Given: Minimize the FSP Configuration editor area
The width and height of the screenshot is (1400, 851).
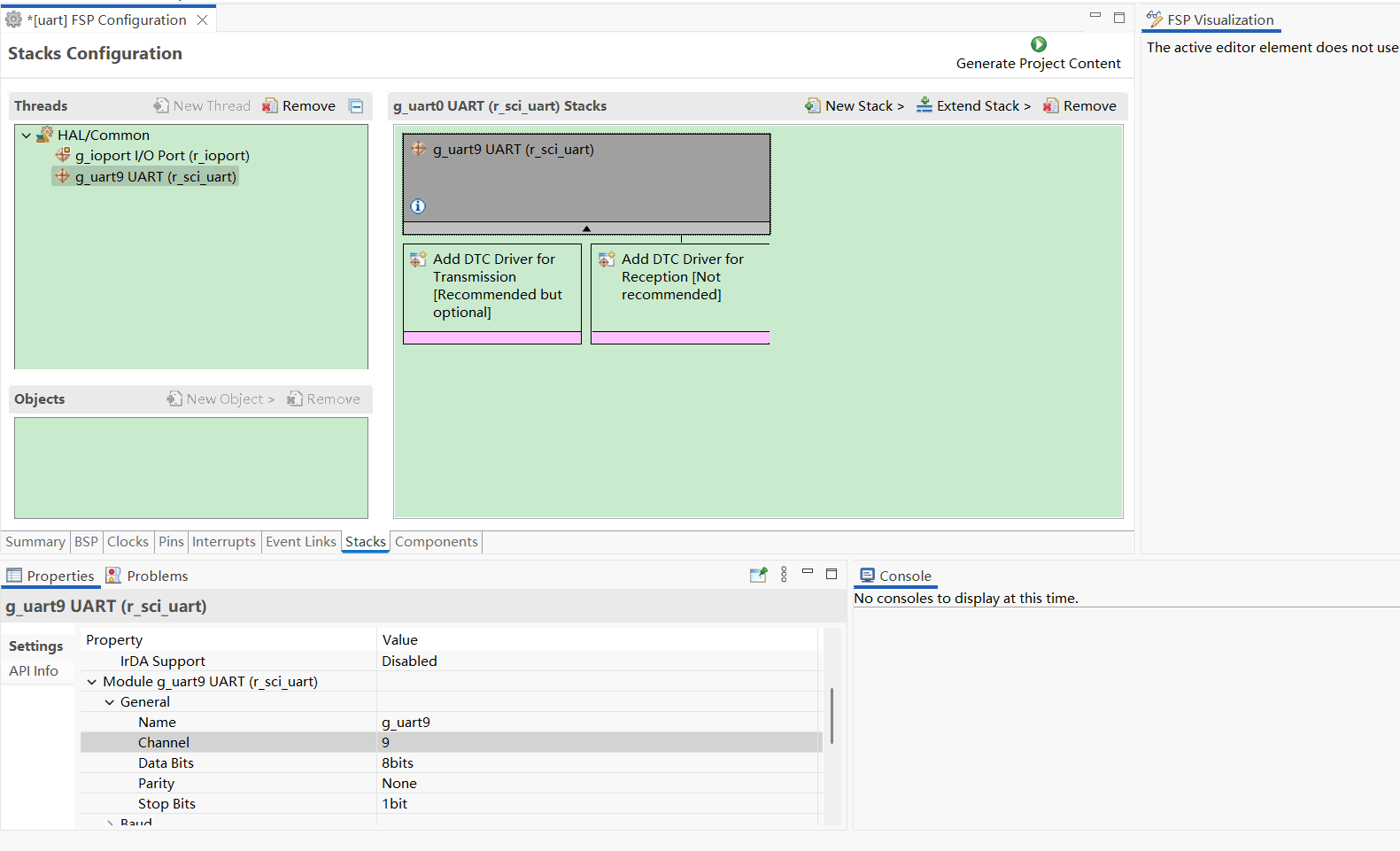Looking at the screenshot, I should (x=1095, y=16).
